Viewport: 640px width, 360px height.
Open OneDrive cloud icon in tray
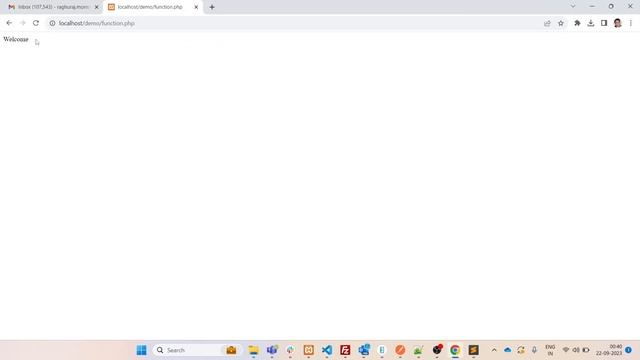click(x=507, y=350)
